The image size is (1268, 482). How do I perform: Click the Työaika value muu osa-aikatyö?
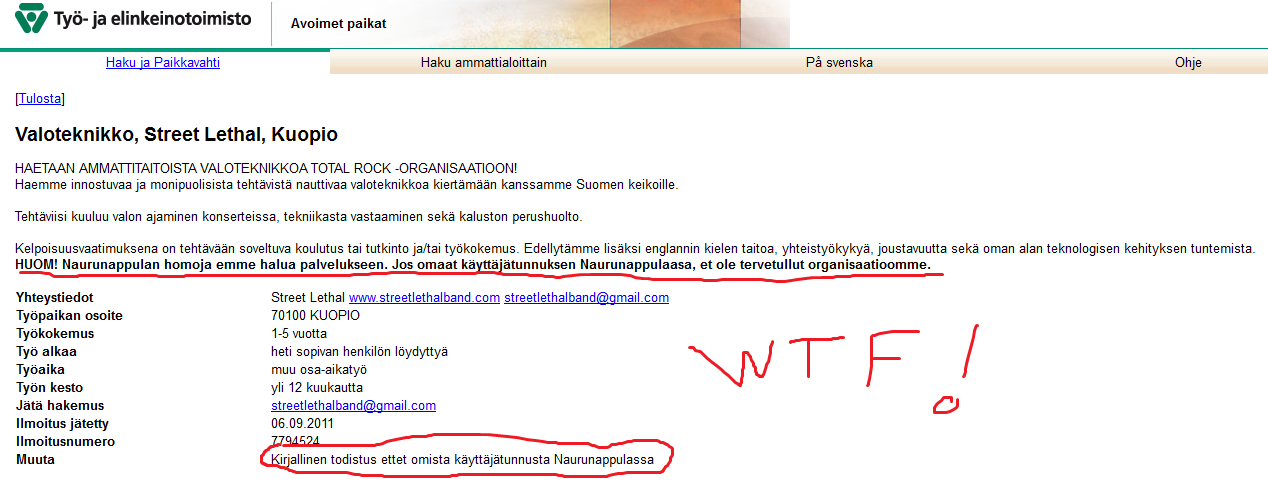pos(318,369)
